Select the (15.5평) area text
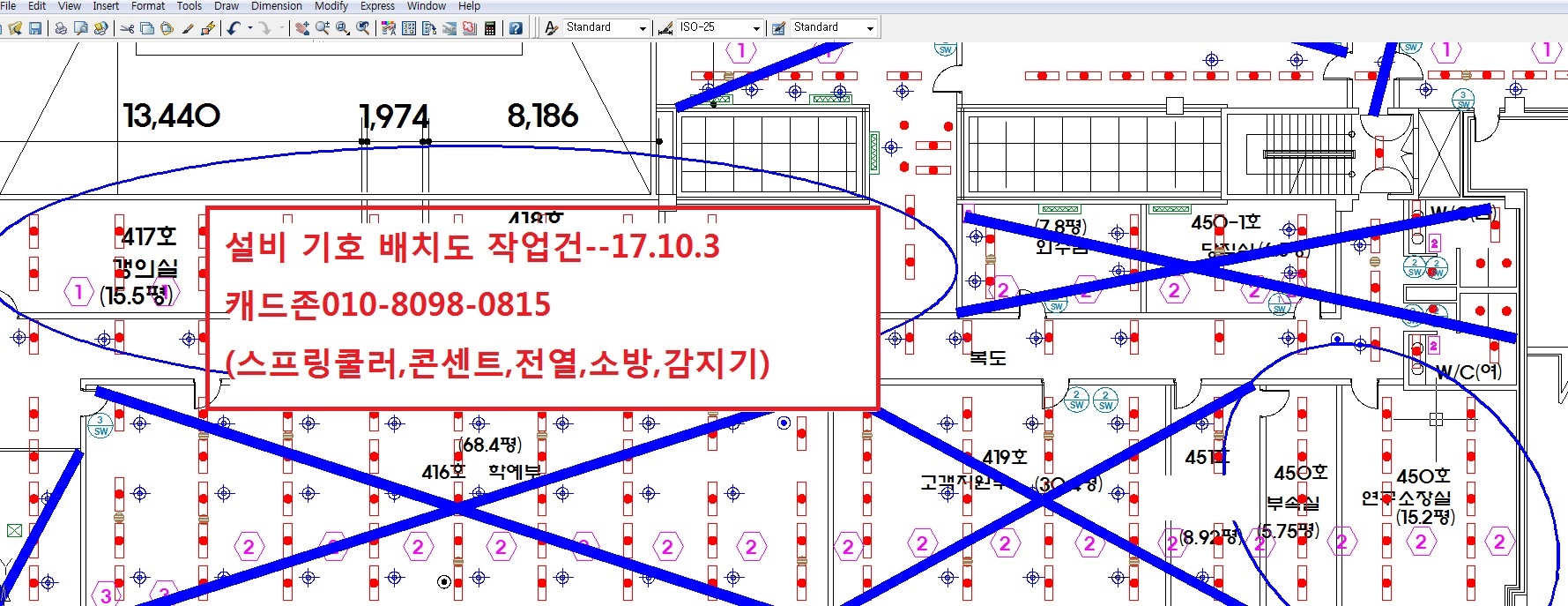 137,296
